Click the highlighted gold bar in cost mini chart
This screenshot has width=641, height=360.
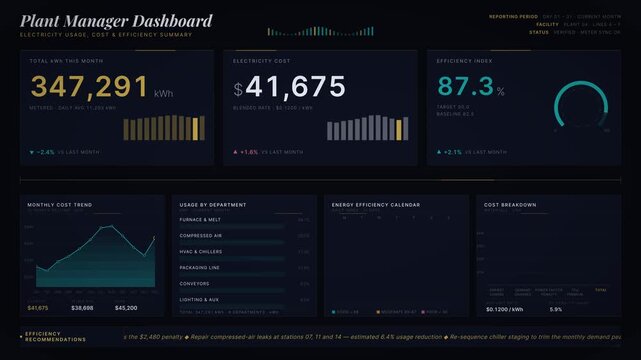coord(399,130)
